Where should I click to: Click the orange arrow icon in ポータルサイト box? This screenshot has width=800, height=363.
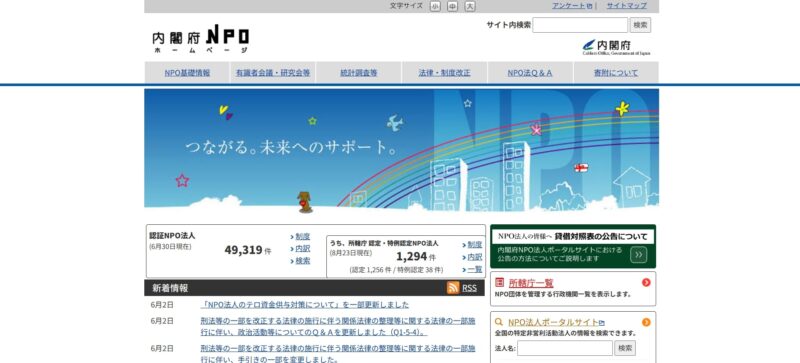coord(646,322)
